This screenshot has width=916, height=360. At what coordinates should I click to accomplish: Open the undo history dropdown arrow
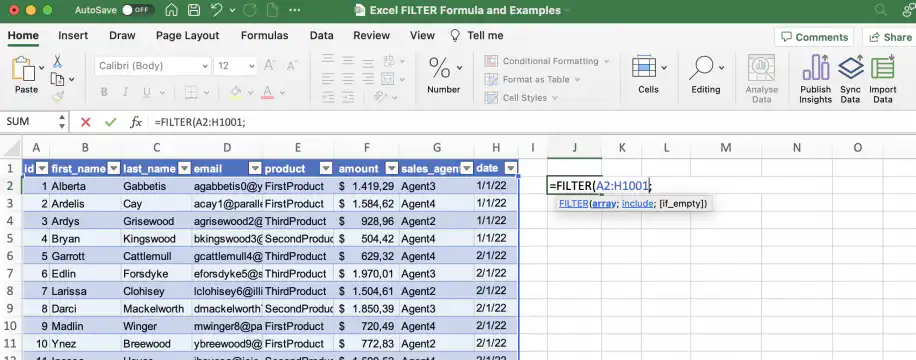tap(233, 11)
